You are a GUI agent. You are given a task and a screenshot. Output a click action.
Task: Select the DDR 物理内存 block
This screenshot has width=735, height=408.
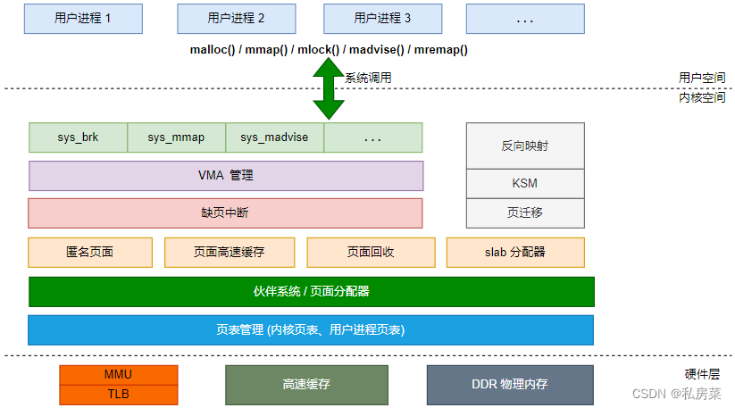click(510, 385)
